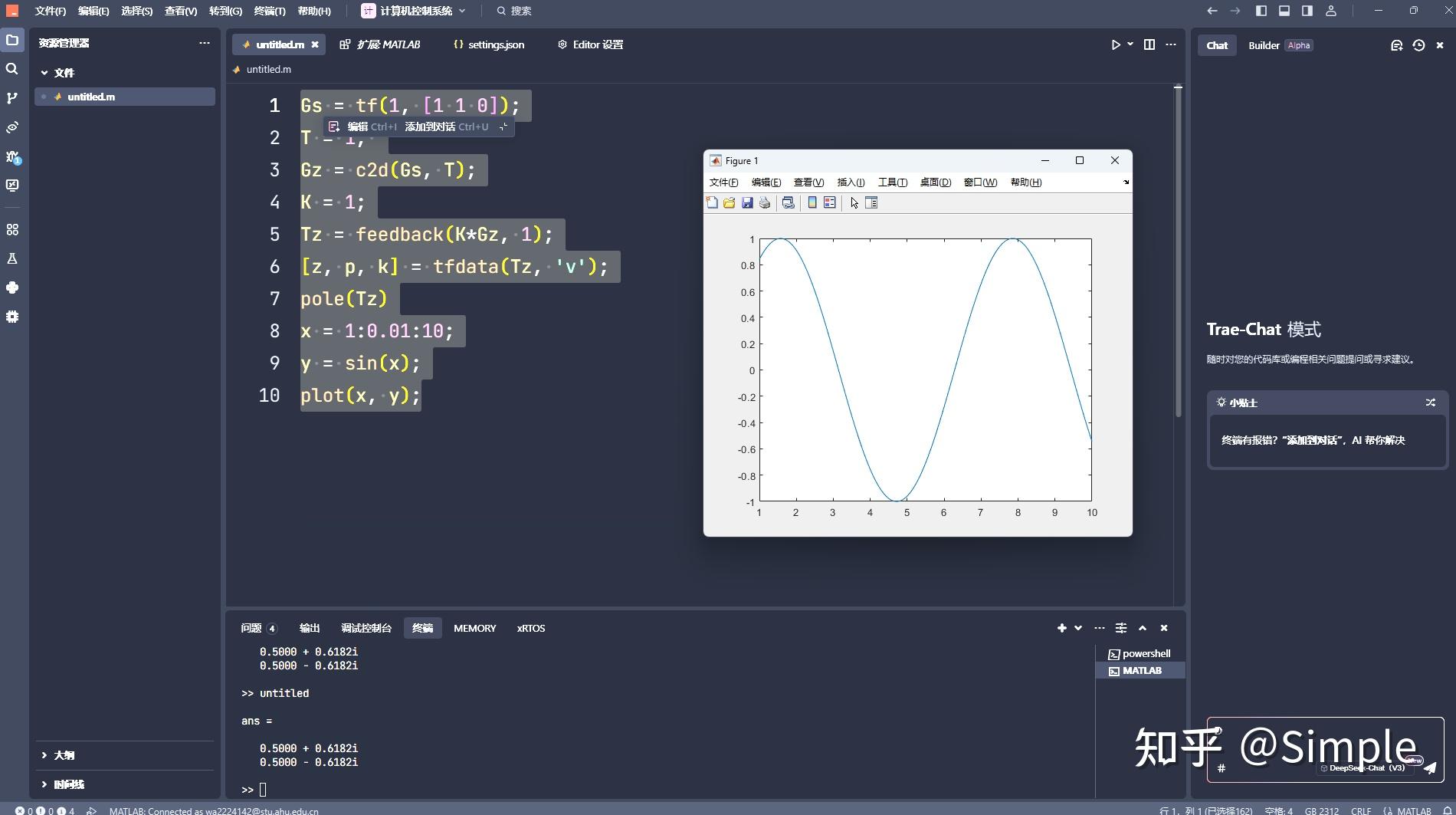Select the new figure icon in Figure toolbar
The height and width of the screenshot is (815, 1456).
point(711,202)
